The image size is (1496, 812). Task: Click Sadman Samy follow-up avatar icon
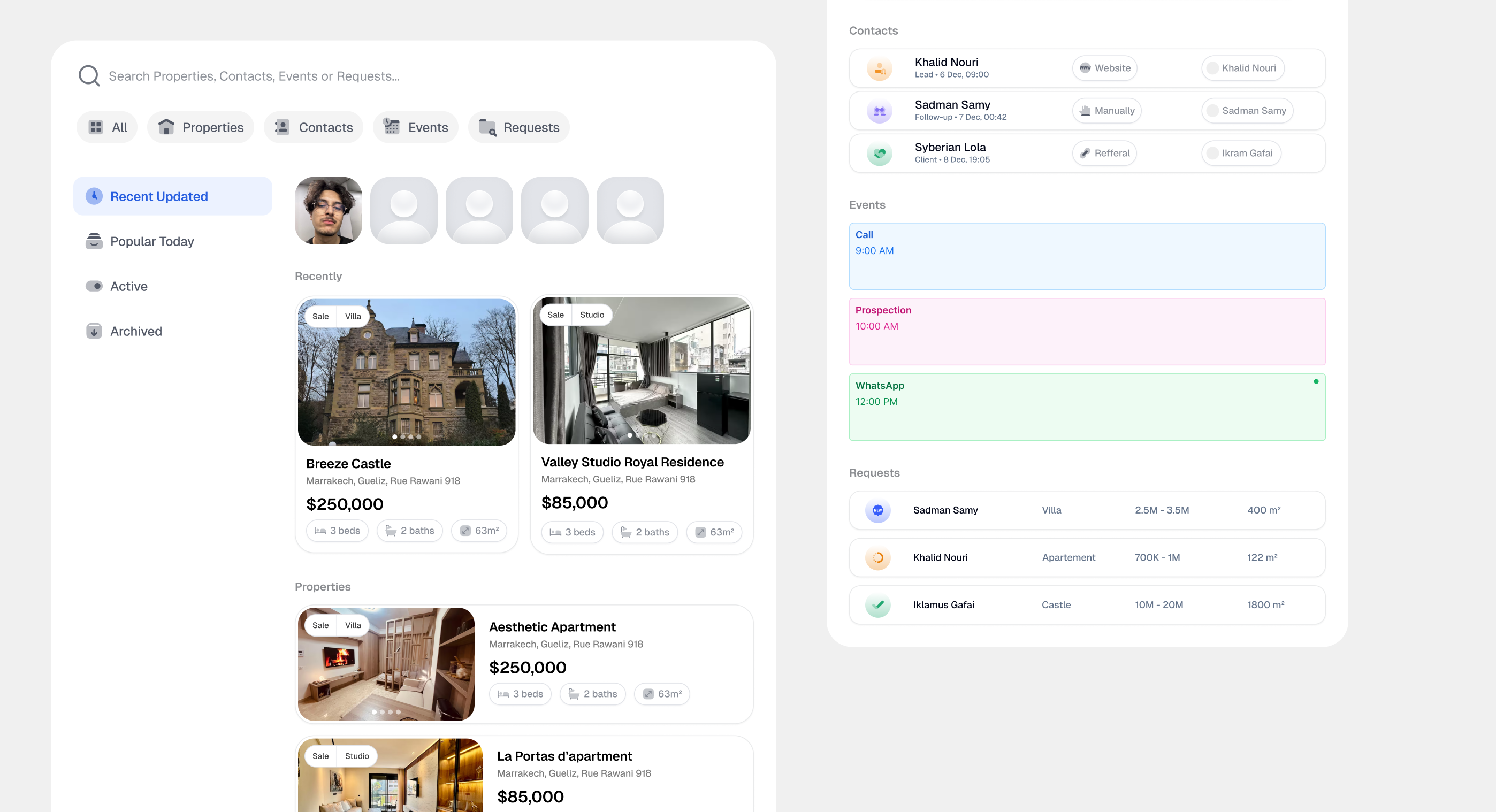pyautogui.click(x=880, y=111)
